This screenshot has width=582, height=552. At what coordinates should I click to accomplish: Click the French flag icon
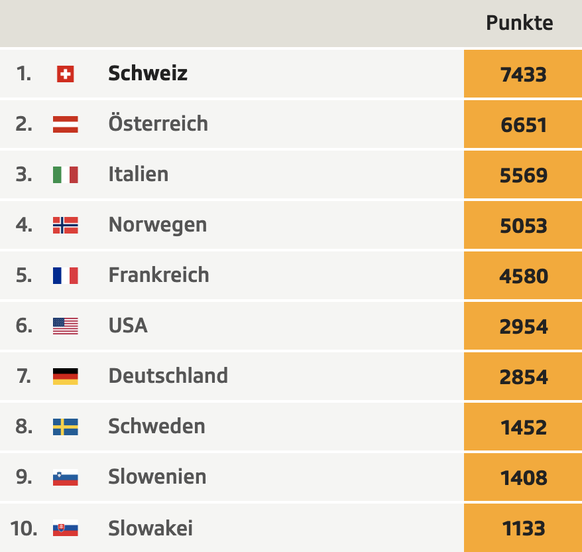pyautogui.click(x=65, y=276)
